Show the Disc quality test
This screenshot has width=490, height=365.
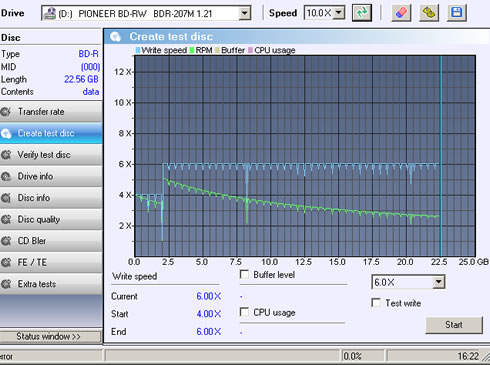(51, 219)
